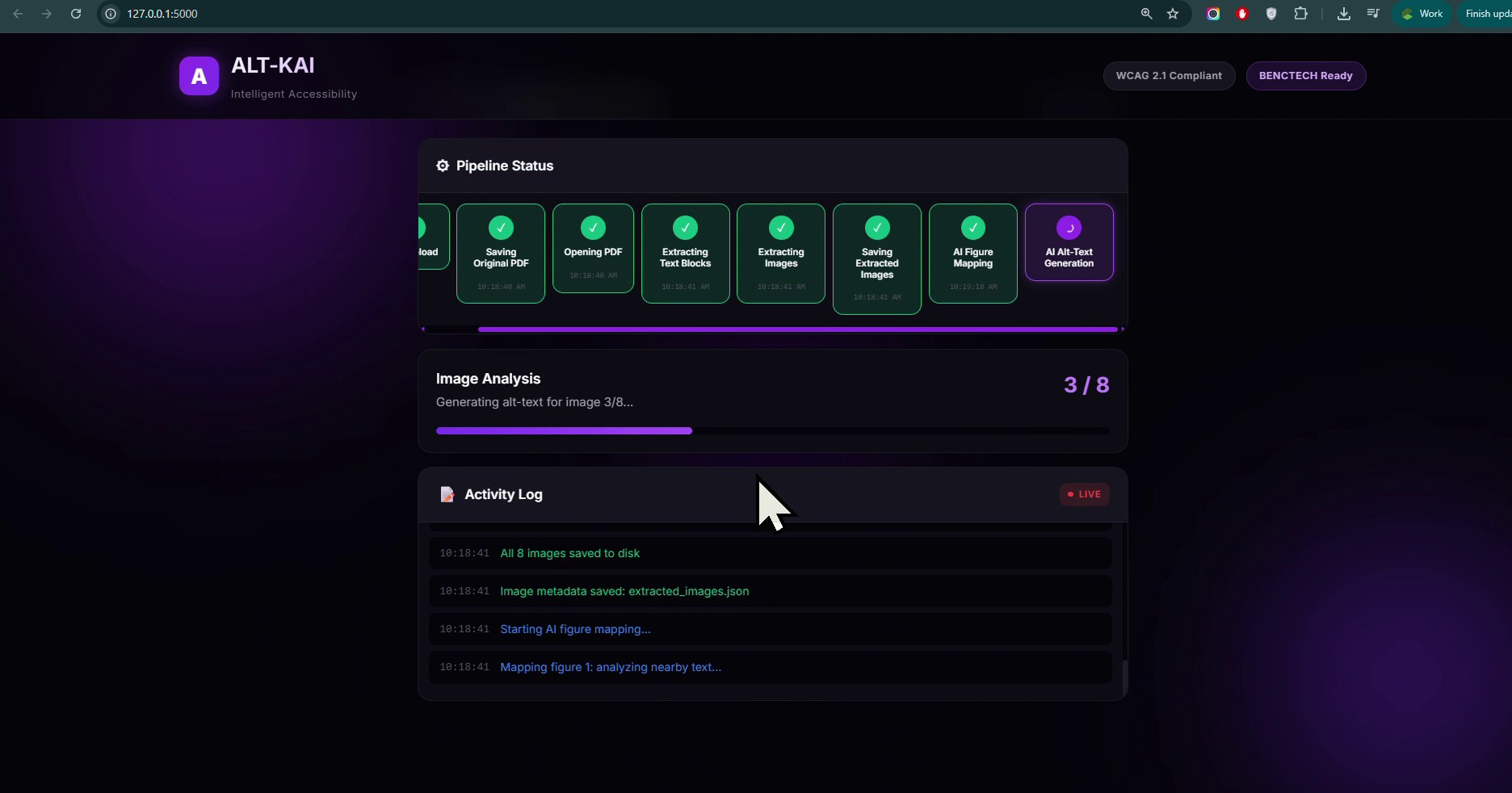
Task: Click the BENCTECH Ready badge
Action: (1305, 76)
